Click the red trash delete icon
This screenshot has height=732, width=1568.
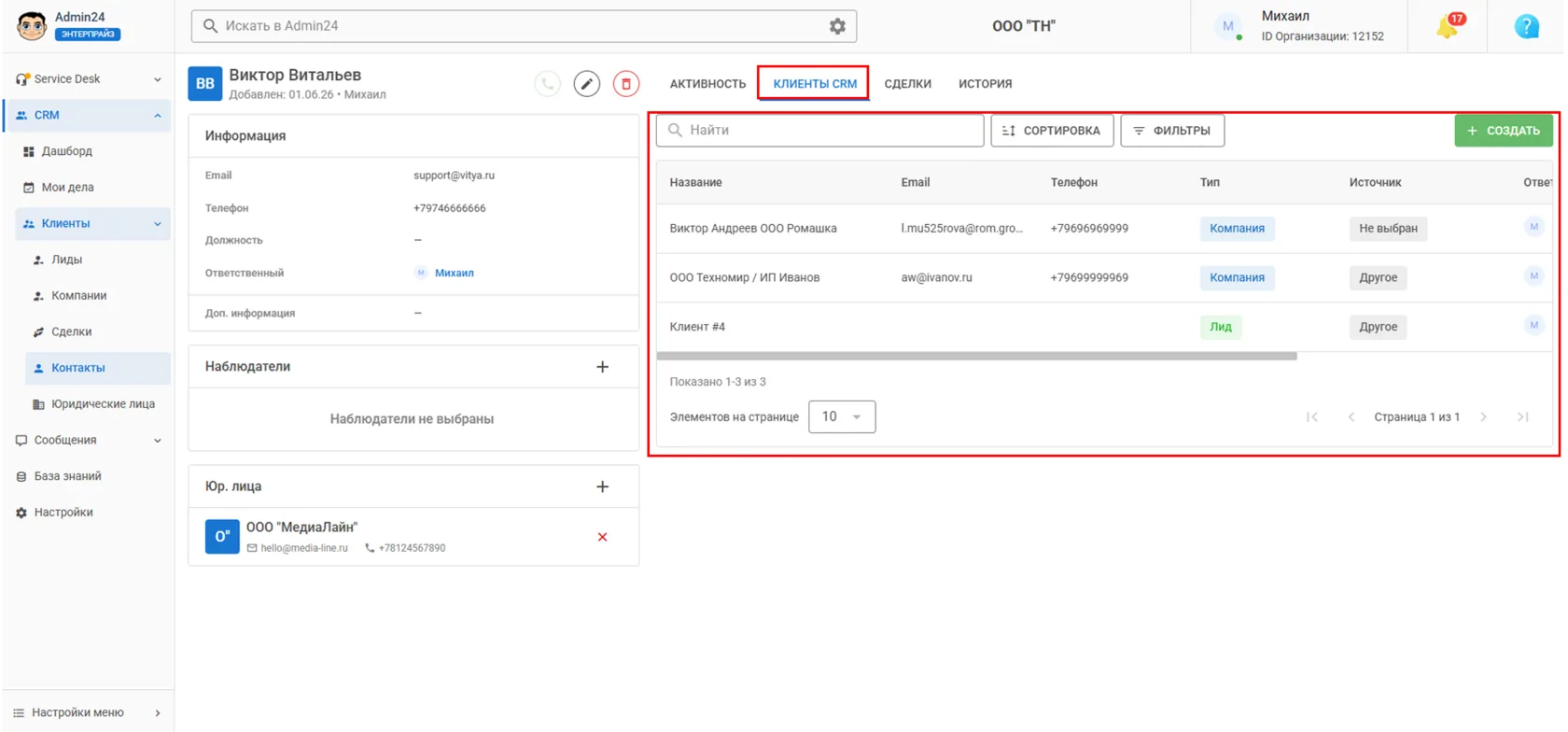[626, 84]
